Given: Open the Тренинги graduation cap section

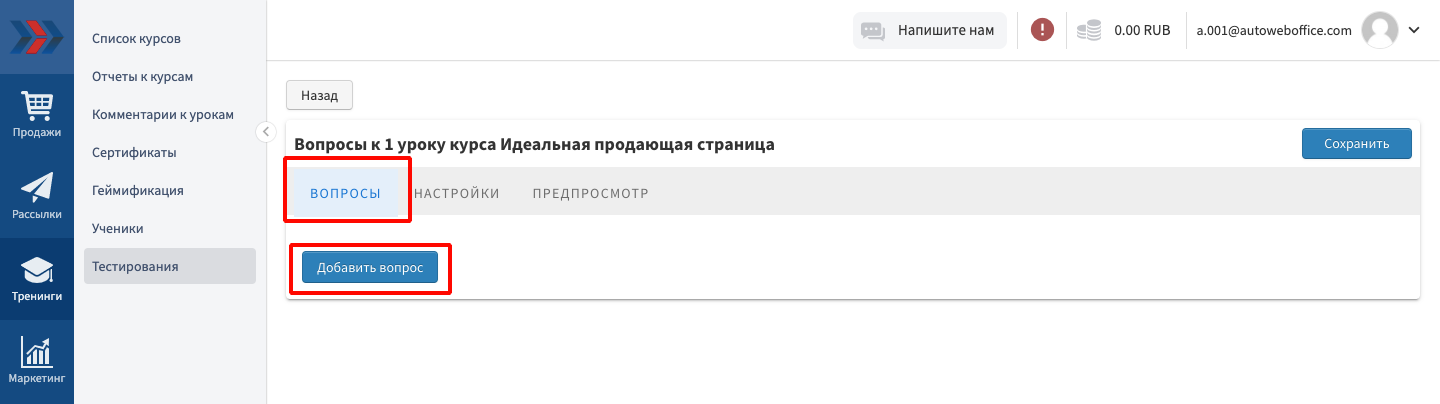Looking at the screenshot, I should click(37, 279).
